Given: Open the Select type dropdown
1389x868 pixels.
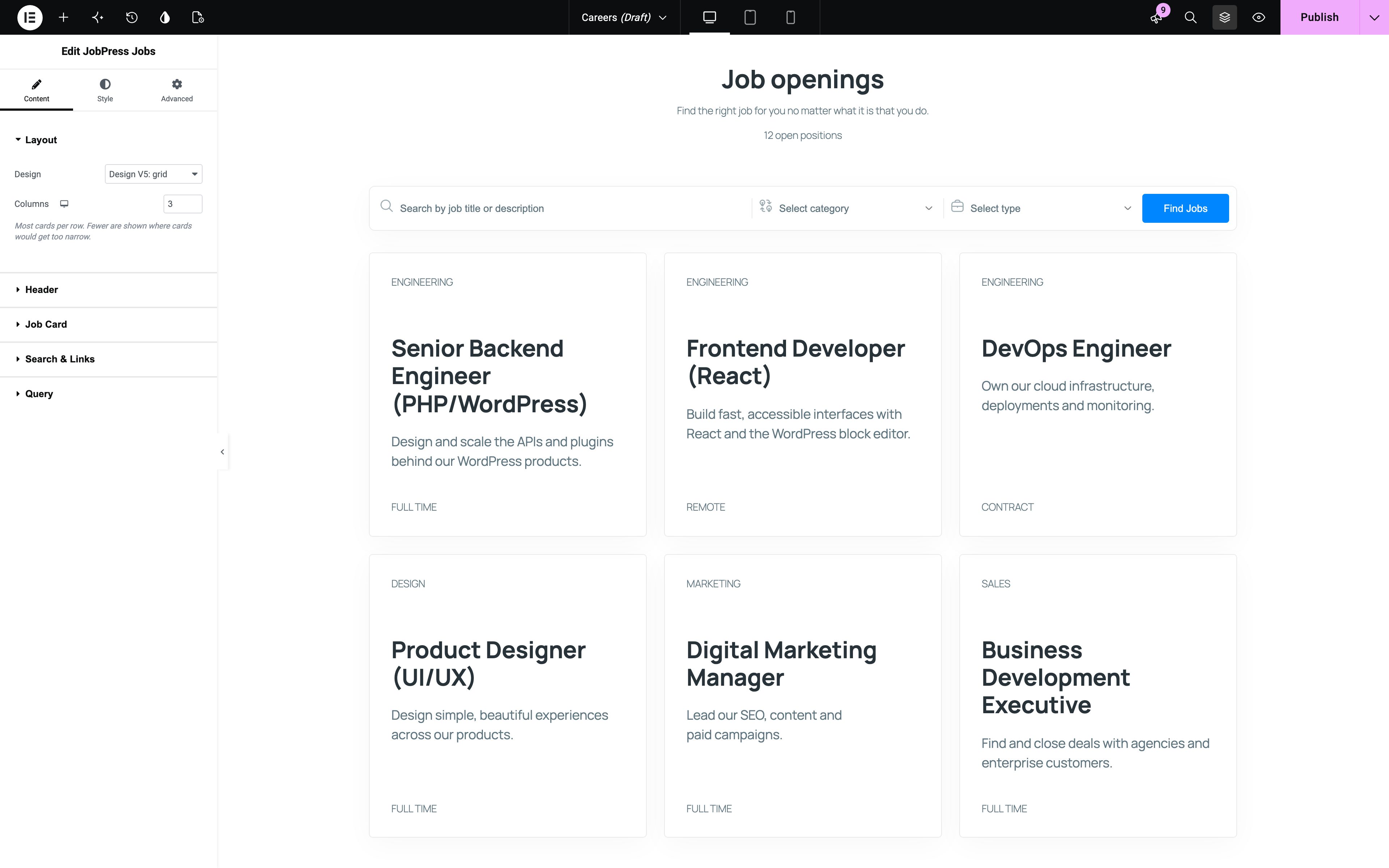Looking at the screenshot, I should (x=1041, y=208).
